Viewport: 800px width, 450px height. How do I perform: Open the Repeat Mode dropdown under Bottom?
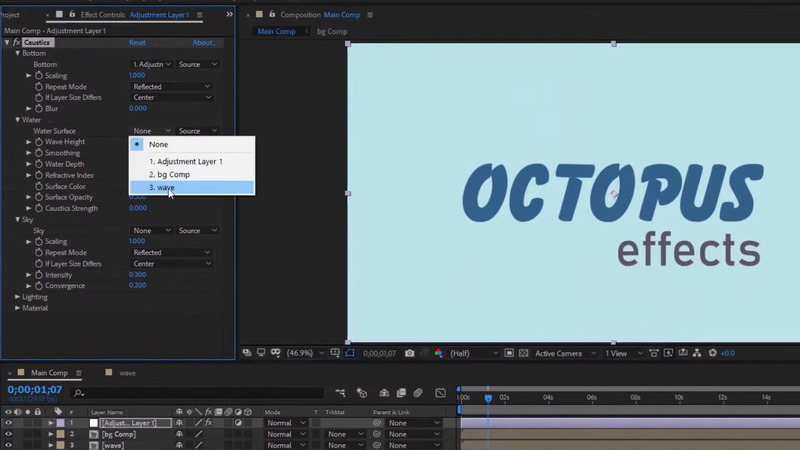point(172,87)
